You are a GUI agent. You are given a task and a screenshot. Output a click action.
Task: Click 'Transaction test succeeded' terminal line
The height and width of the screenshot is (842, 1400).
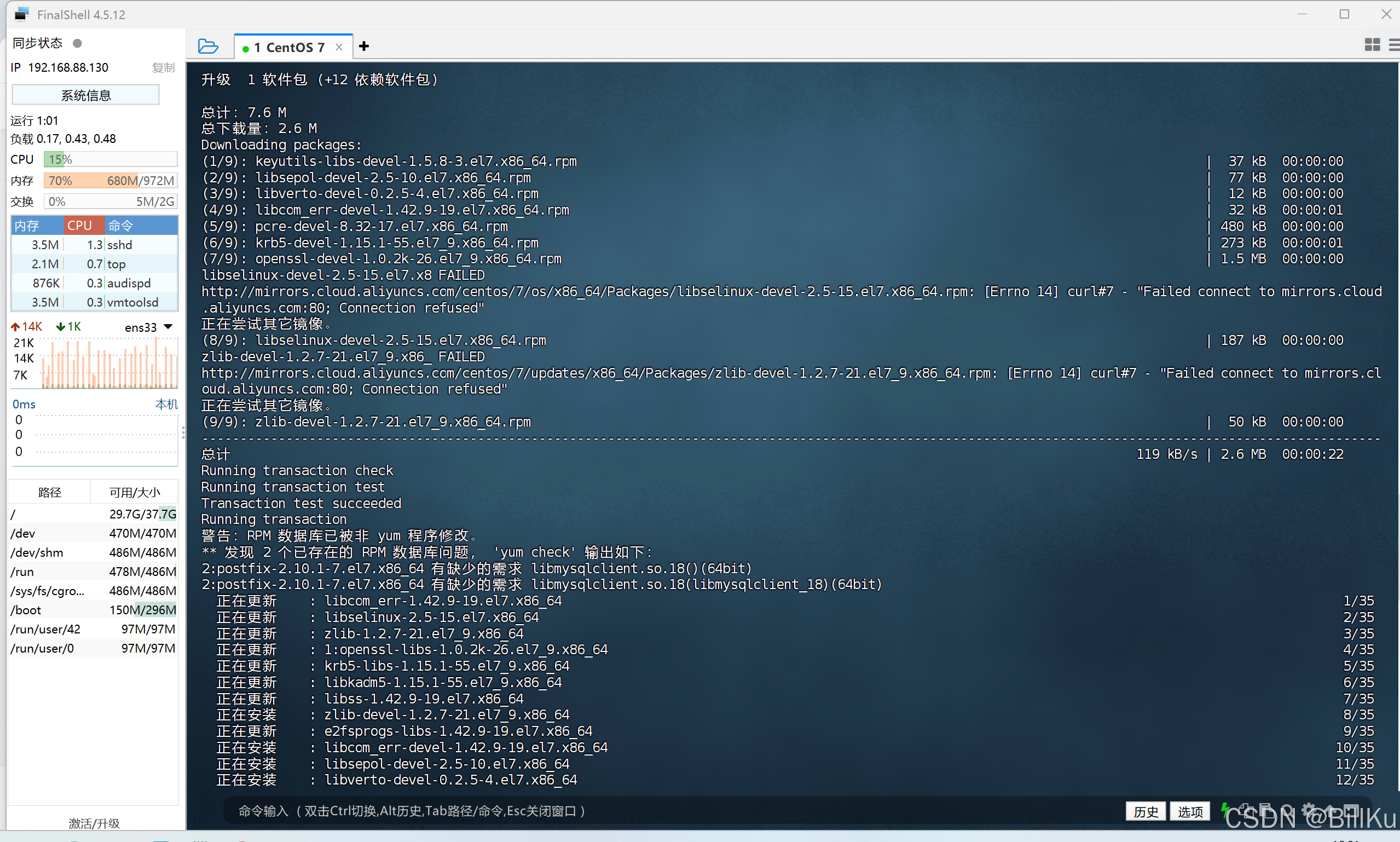(301, 503)
